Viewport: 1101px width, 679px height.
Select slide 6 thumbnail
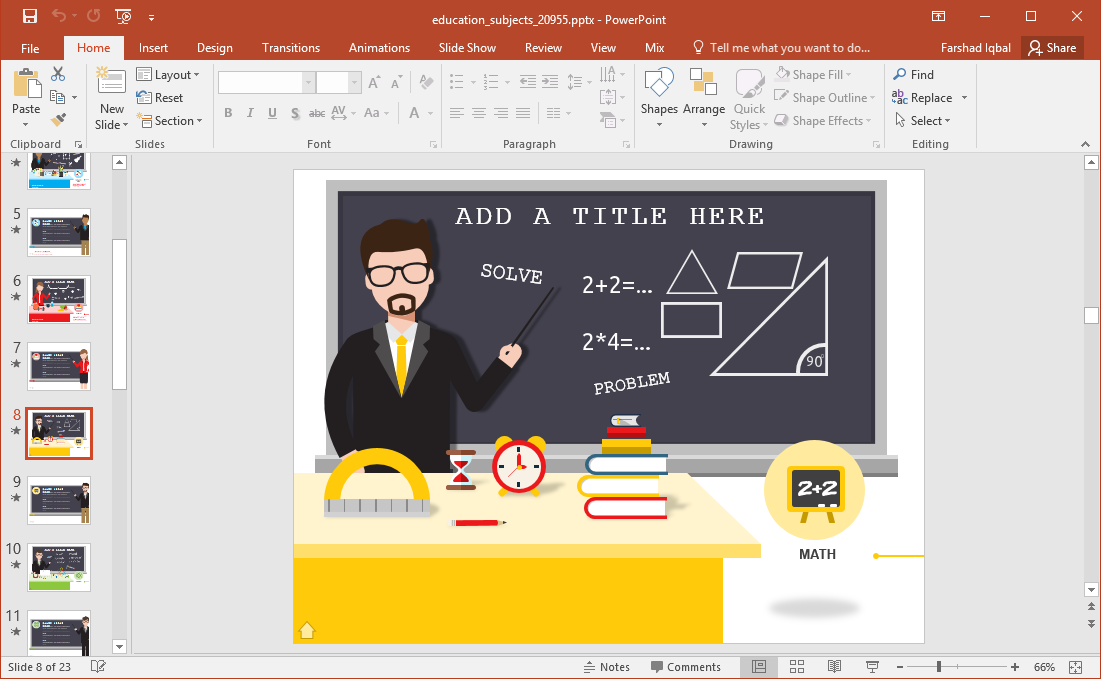click(x=60, y=299)
